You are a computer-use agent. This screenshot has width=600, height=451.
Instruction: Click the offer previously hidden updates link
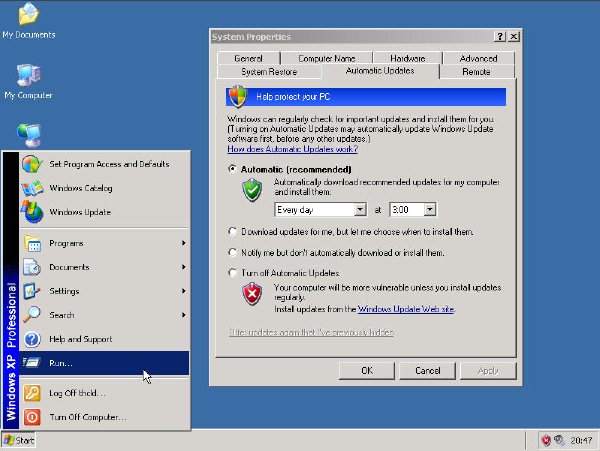point(311,332)
